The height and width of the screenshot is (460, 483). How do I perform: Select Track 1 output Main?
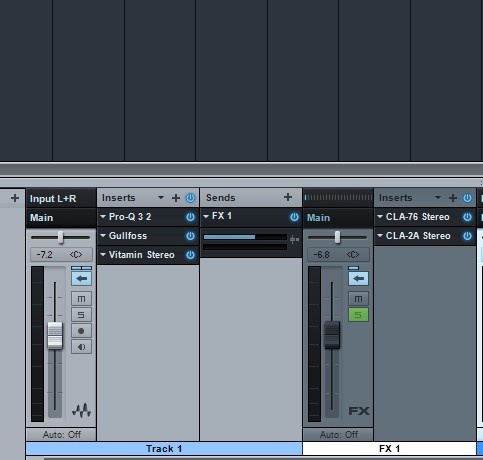coord(61,218)
